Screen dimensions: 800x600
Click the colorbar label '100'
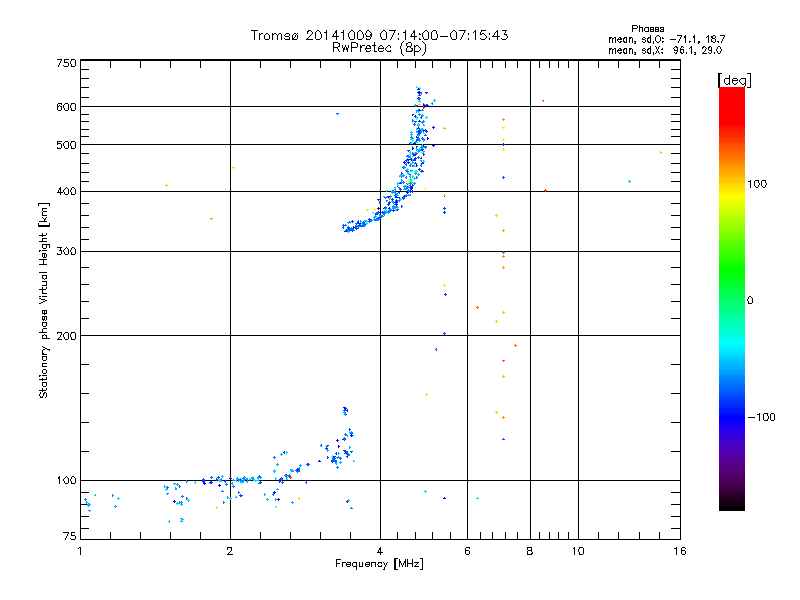(x=757, y=184)
